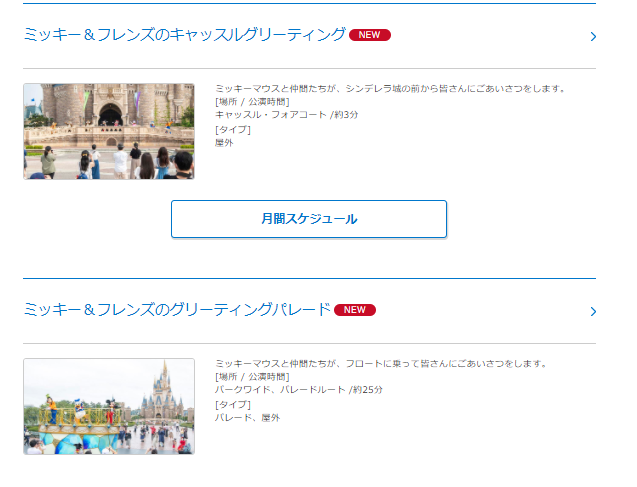The image size is (637, 487).
Task: Select description mentioning シンデレラ城の前から
Action: [x=390, y=88]
